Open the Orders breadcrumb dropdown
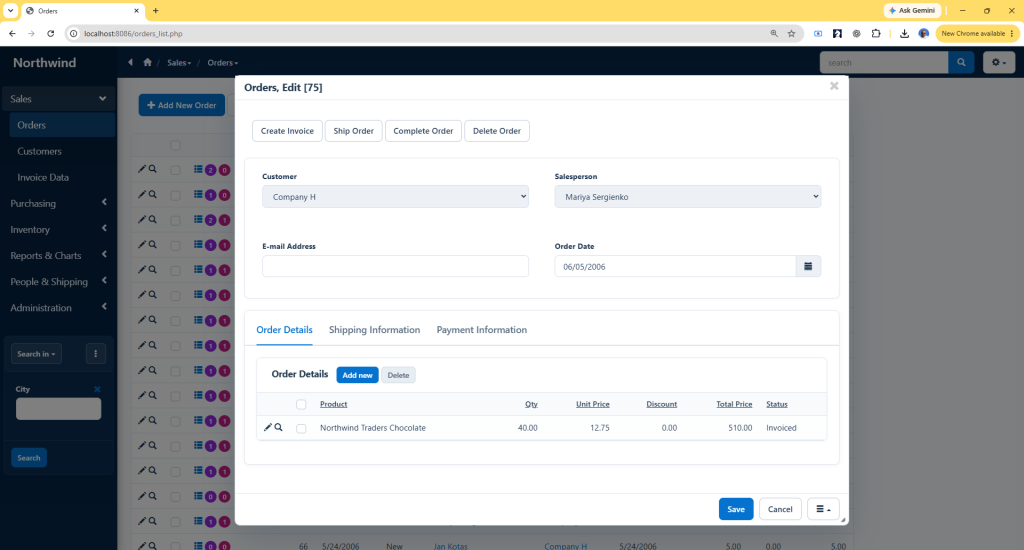1024x550 pixels. (x=223, y=63)
